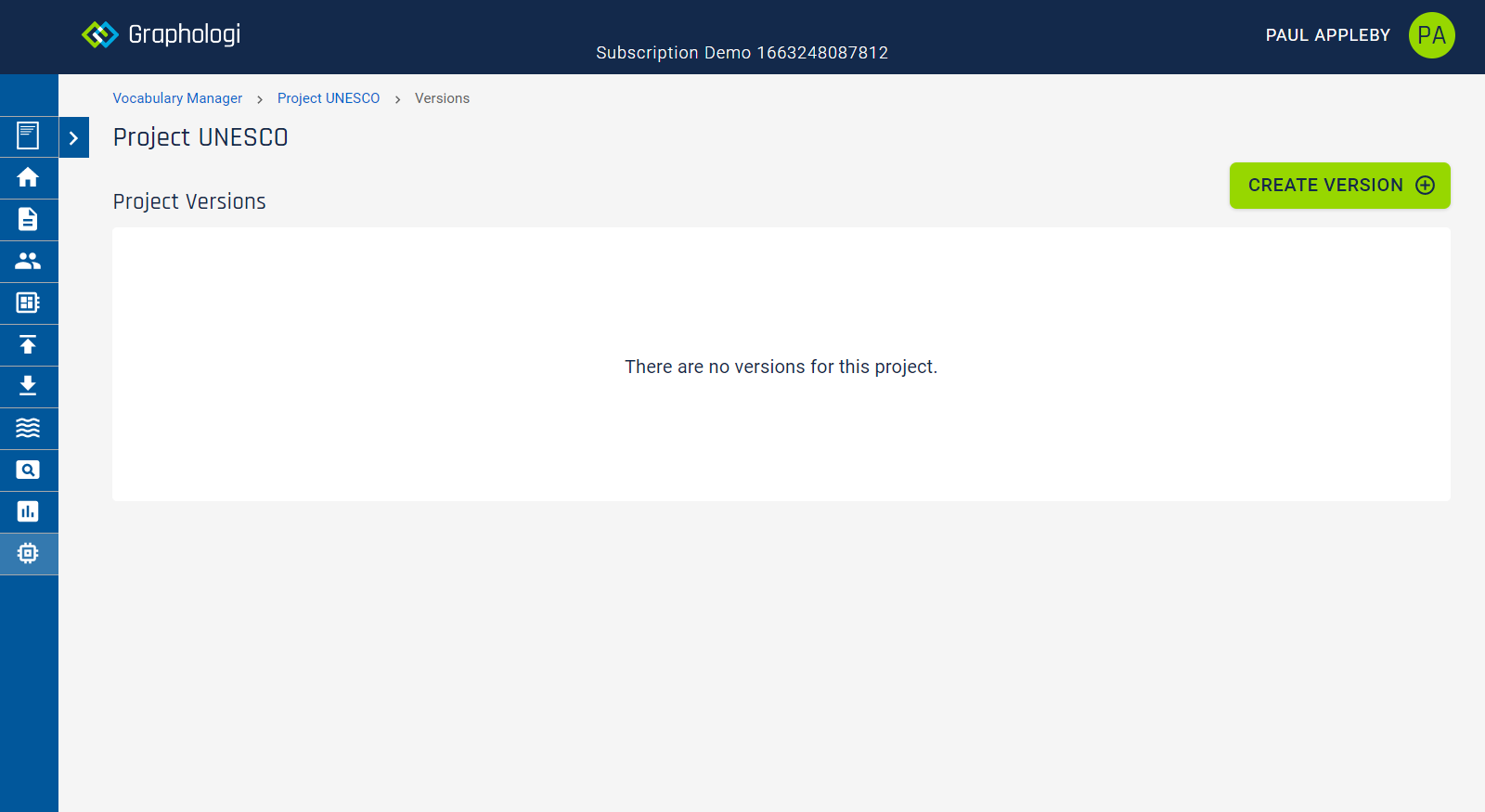Screen dimensions: 1485x812
Task: Navigate to Vocabulary Manager breadcrumb
Action: pyautogui.click(x=177, y=98)
